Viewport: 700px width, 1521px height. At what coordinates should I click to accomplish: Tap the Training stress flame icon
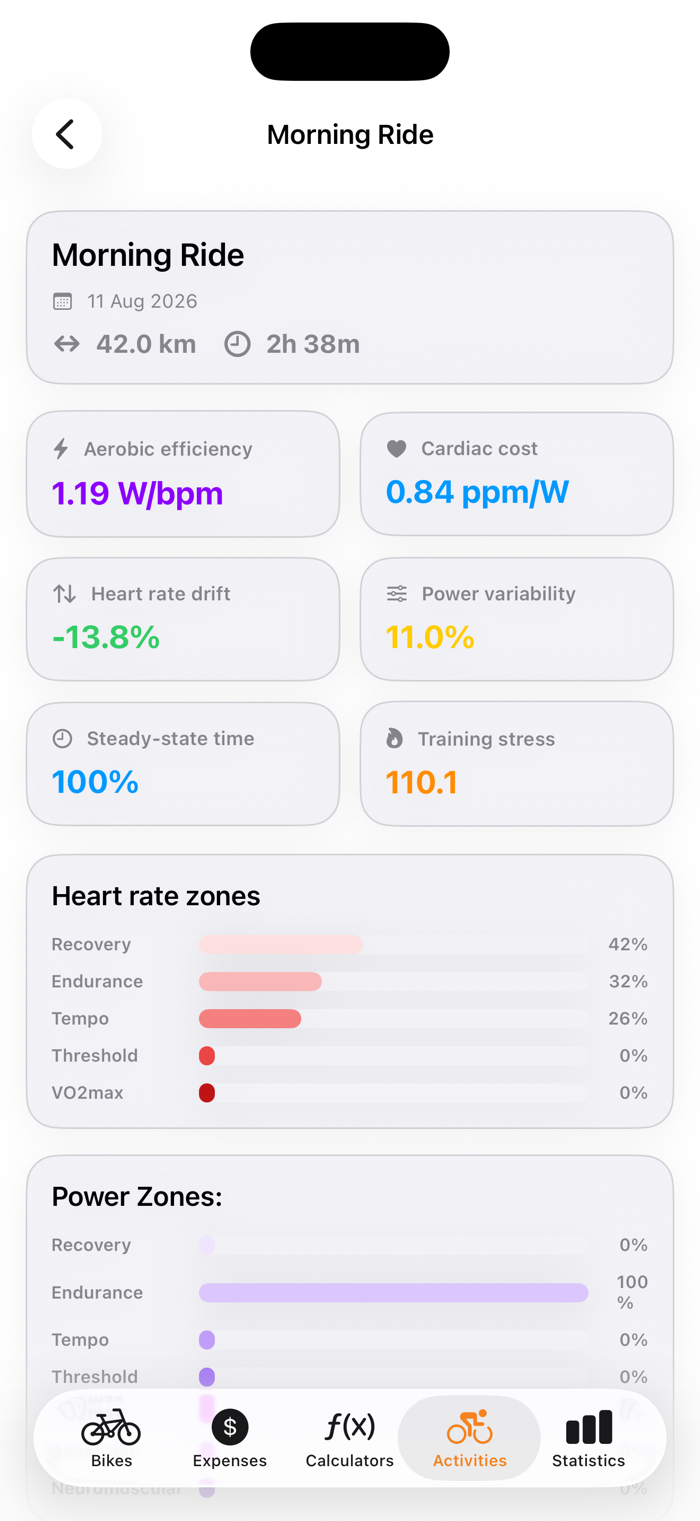(x=395, y=739)
